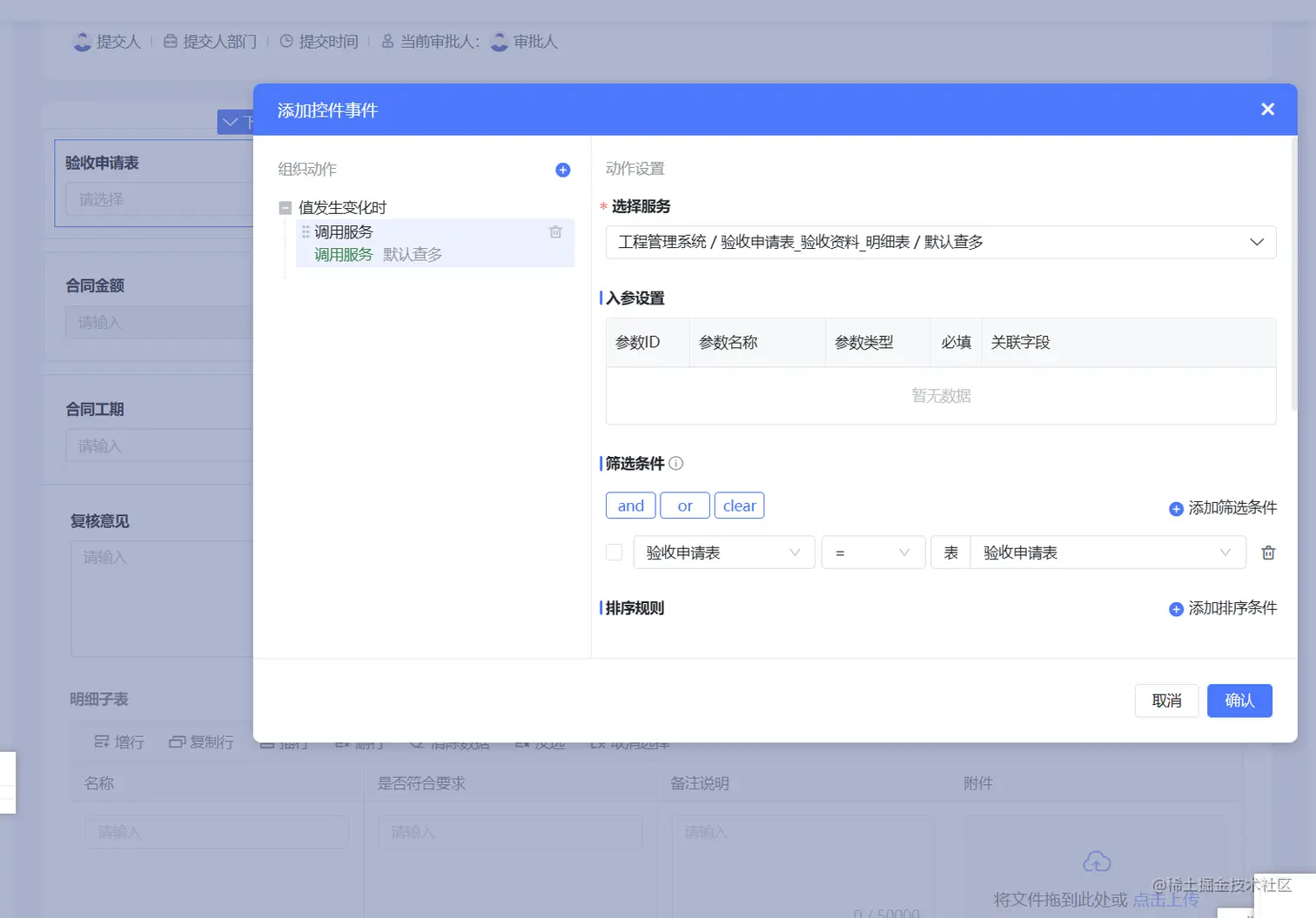Click the 附件 column header in 明细子表
Screen dimensions: 1316x918
pyautogui.click(x=978, y=783)
